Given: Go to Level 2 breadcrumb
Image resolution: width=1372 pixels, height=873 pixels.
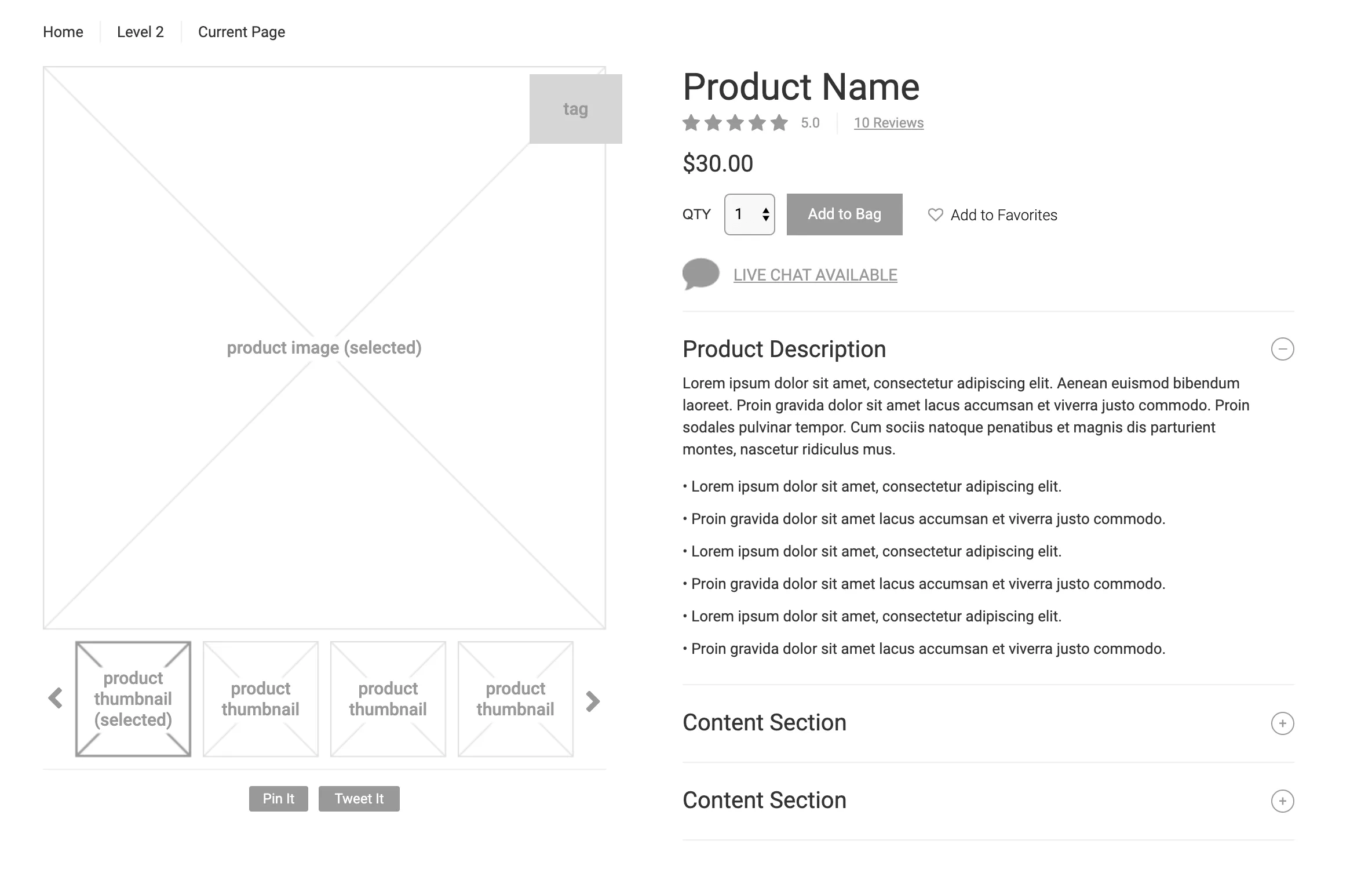Looking at the screenshot, I should 140,32.
